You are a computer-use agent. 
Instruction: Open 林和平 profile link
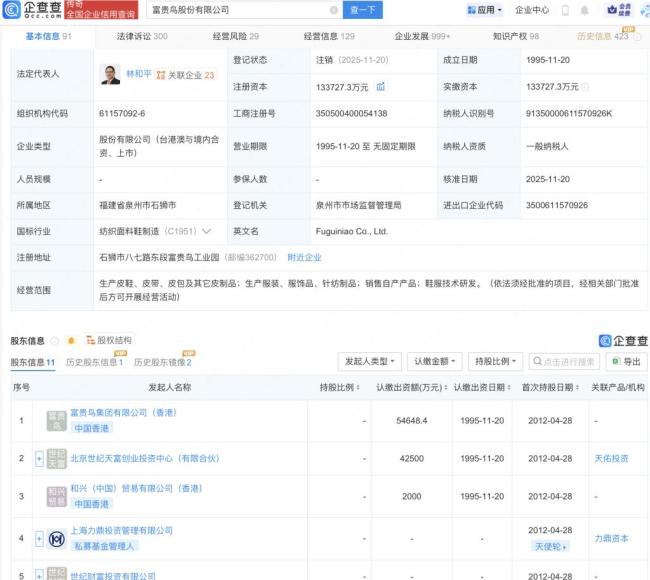coord(139,74)
